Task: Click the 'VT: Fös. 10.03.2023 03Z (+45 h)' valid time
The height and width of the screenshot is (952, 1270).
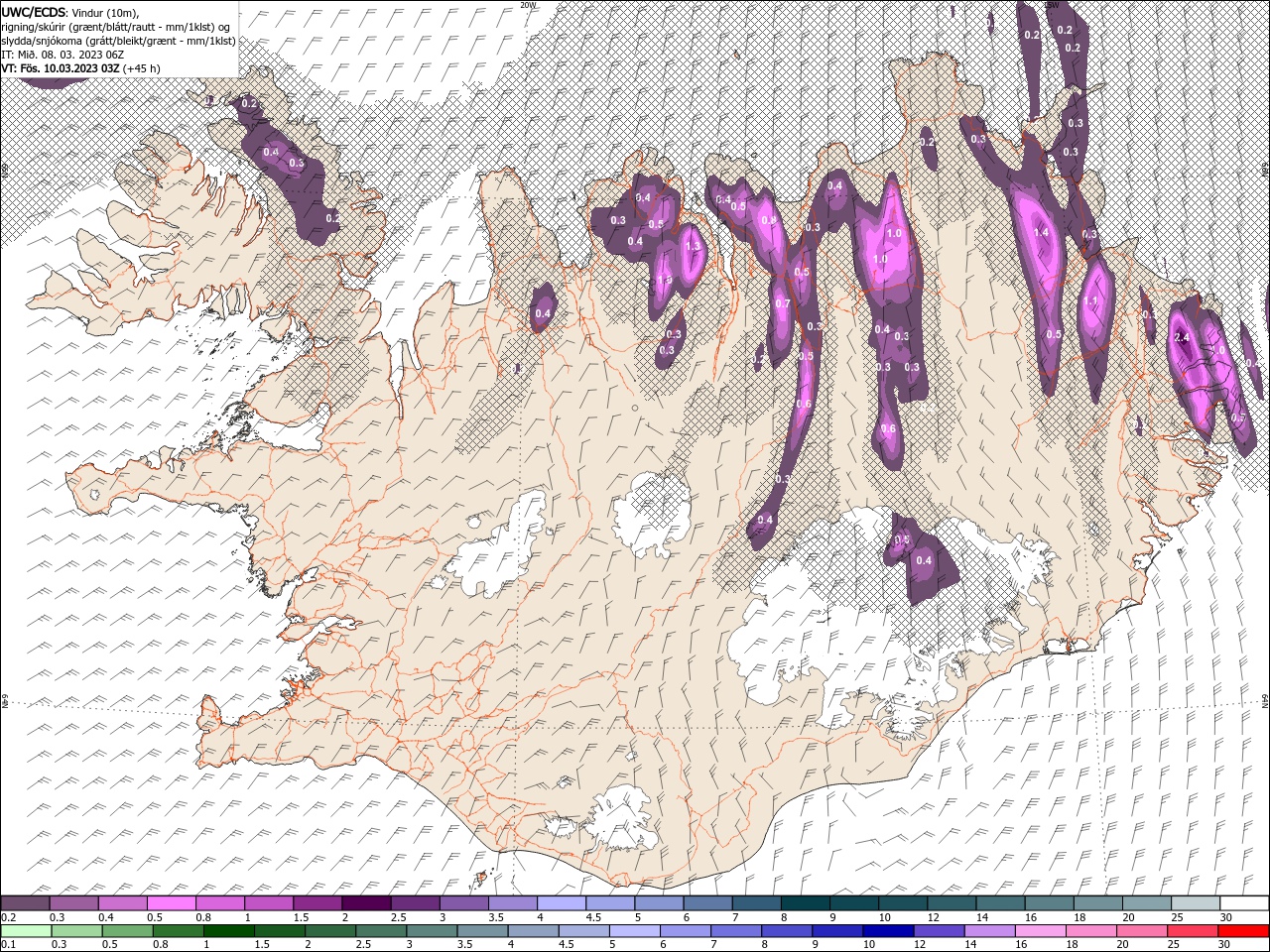Action: pos(81,68)
